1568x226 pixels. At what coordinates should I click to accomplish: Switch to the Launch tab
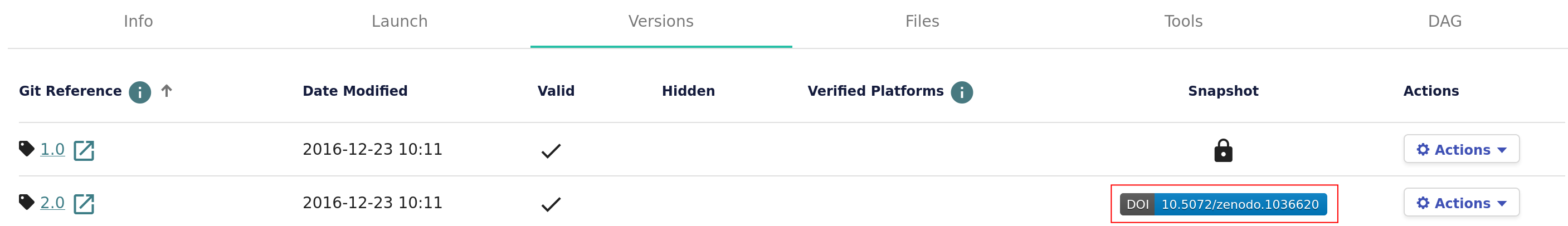400,21
